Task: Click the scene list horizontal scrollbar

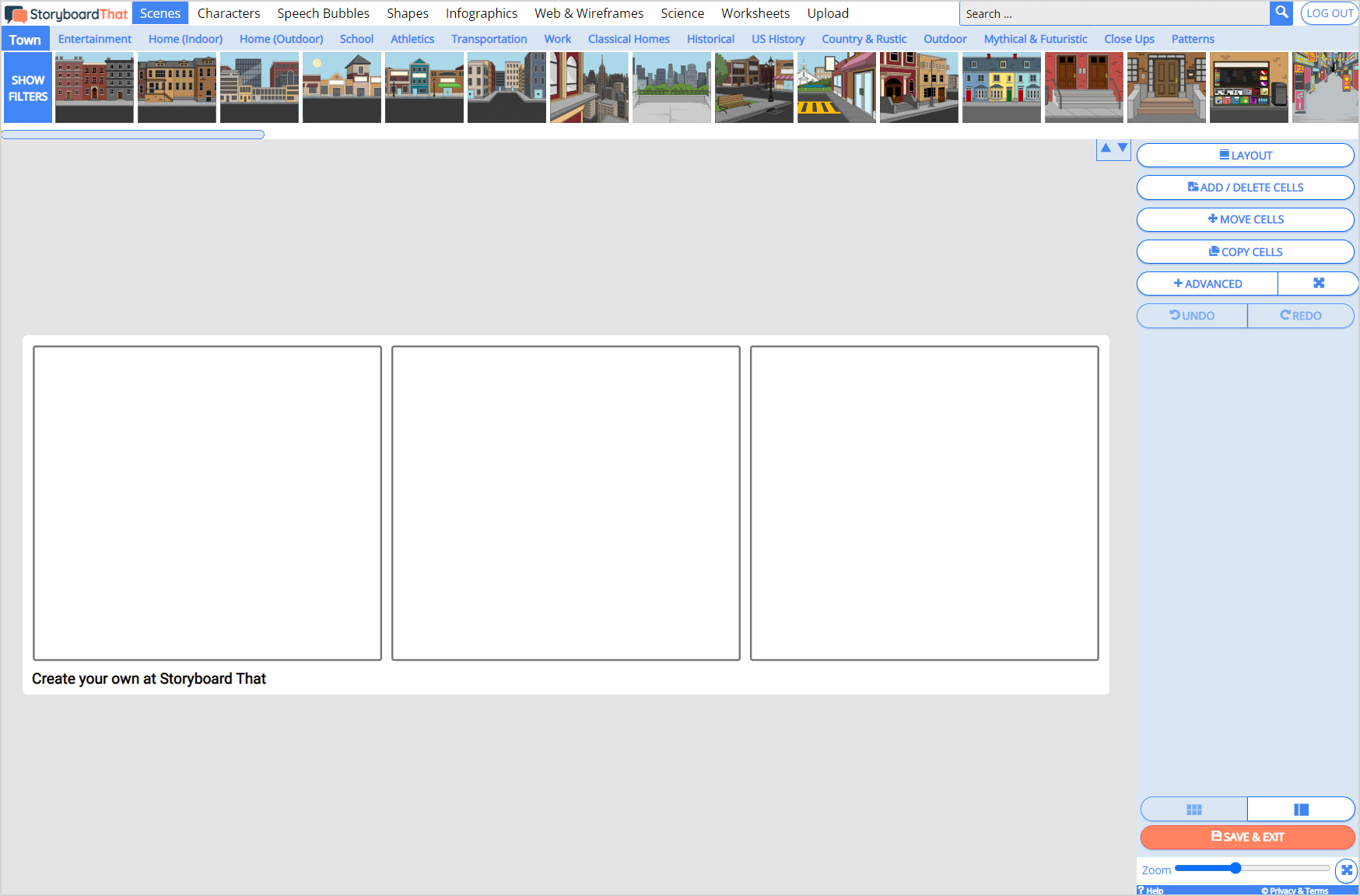Action: click(x=133, y=135)
